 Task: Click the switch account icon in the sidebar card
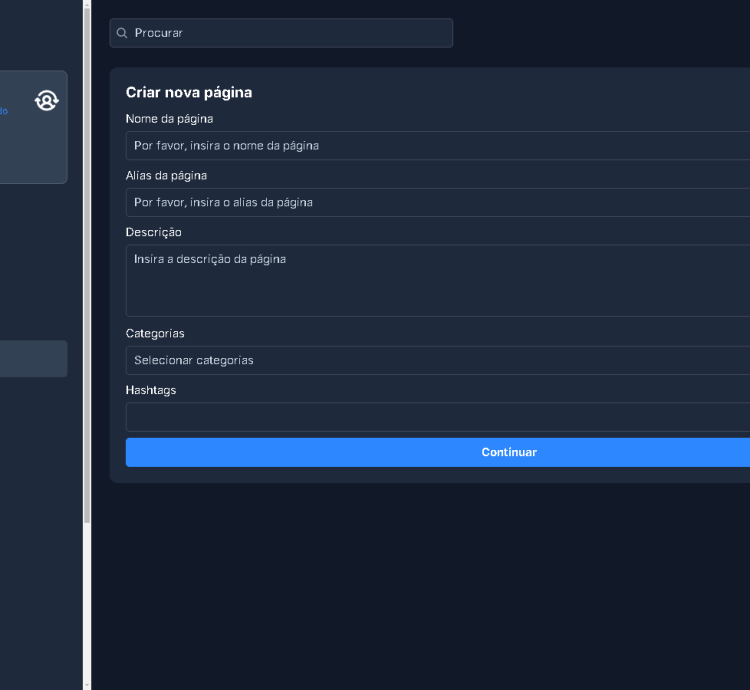[x=47, y=100]
